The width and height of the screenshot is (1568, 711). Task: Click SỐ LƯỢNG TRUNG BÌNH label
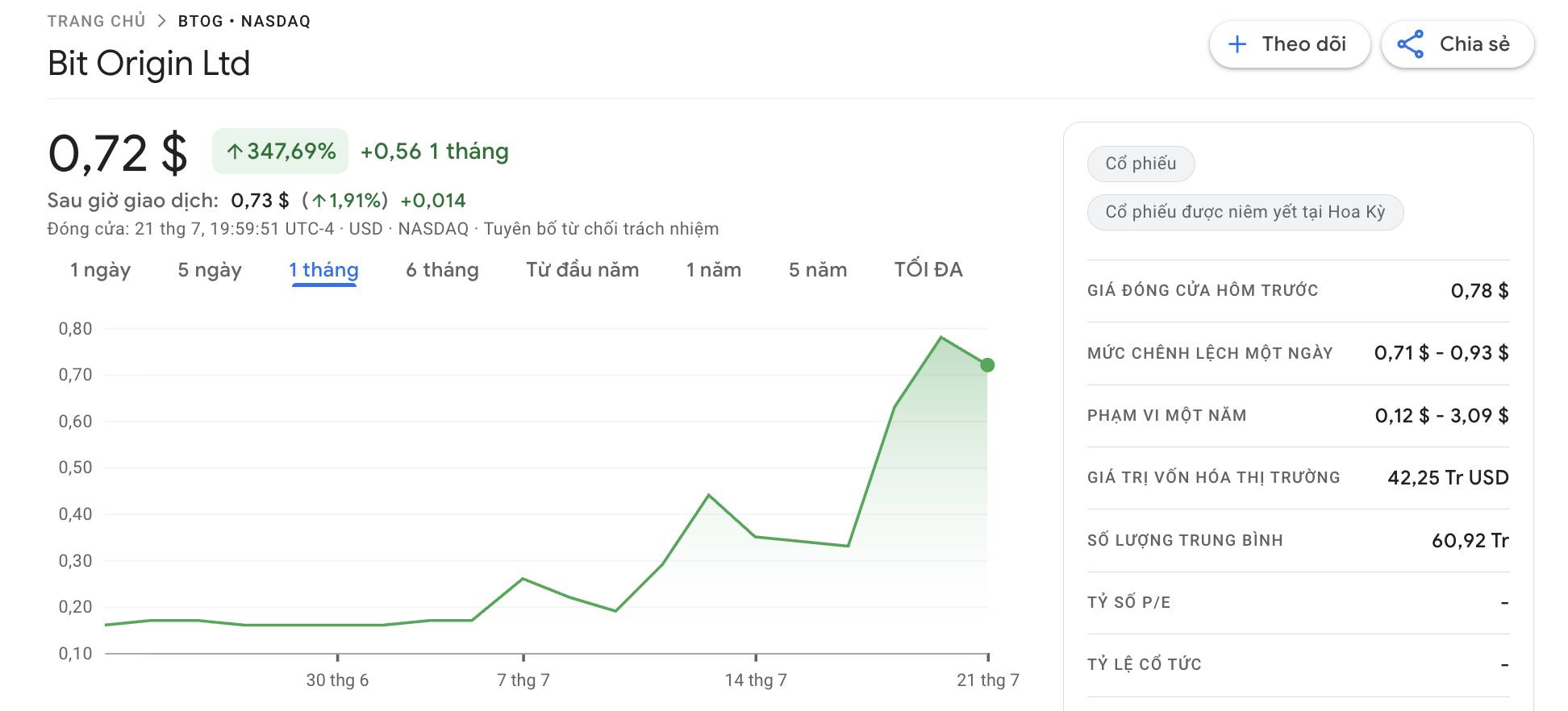coord(1185,541)
